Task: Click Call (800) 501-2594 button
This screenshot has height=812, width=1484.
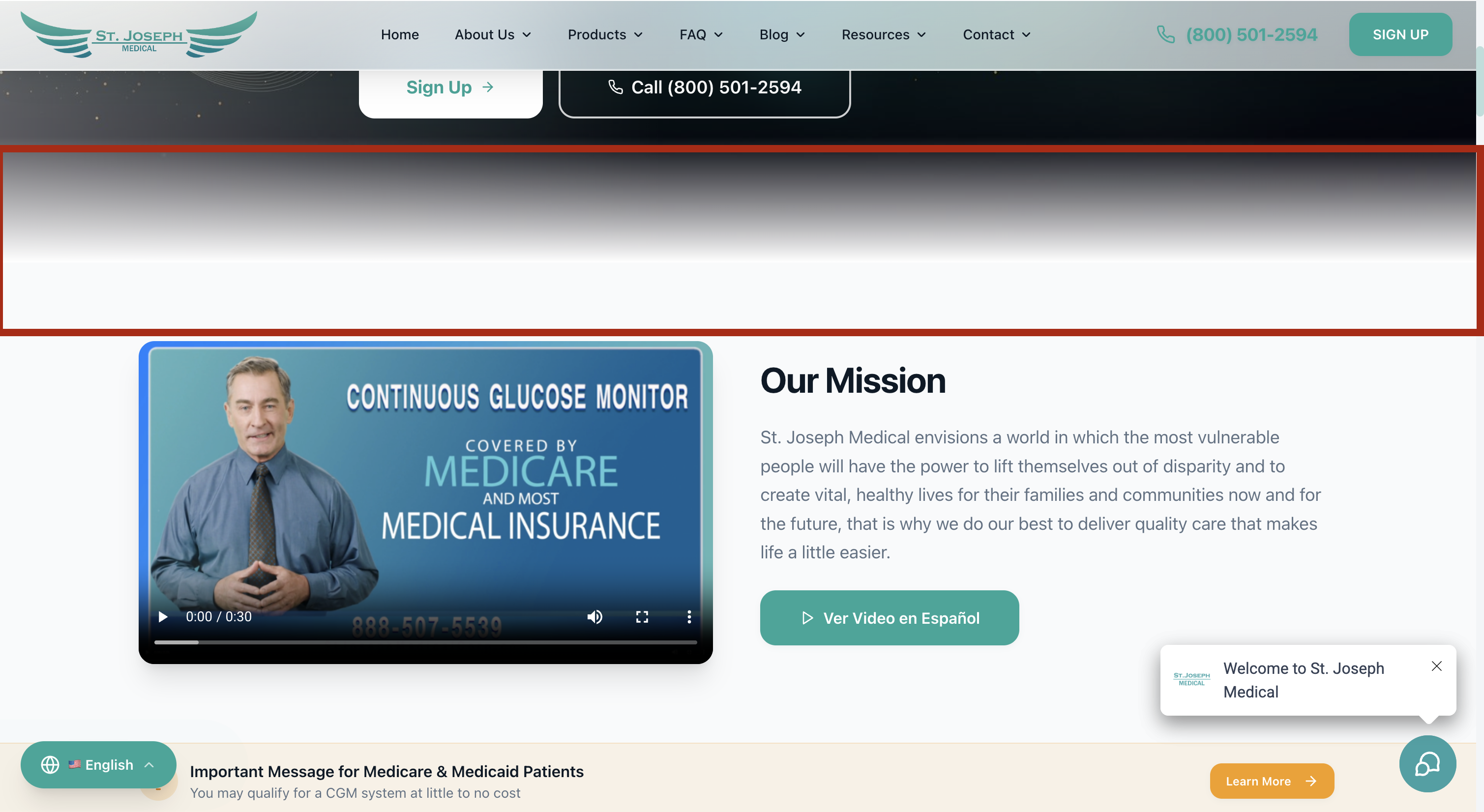Action: point(705,87)
